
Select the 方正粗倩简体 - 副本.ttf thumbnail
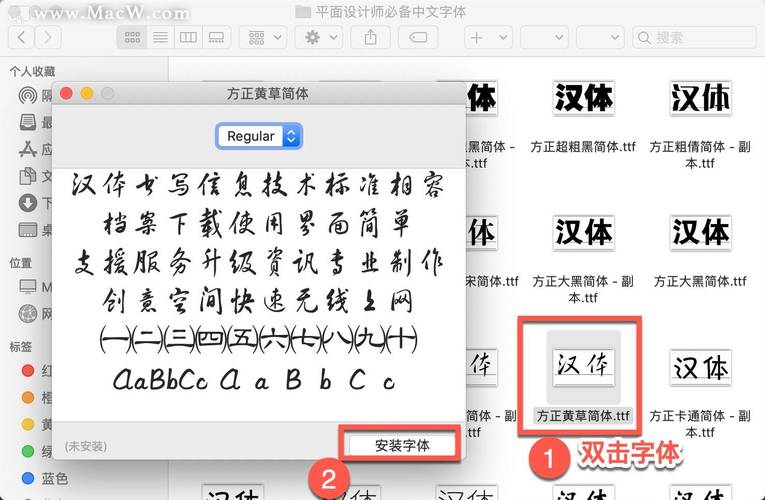click(x=700, y=98)
